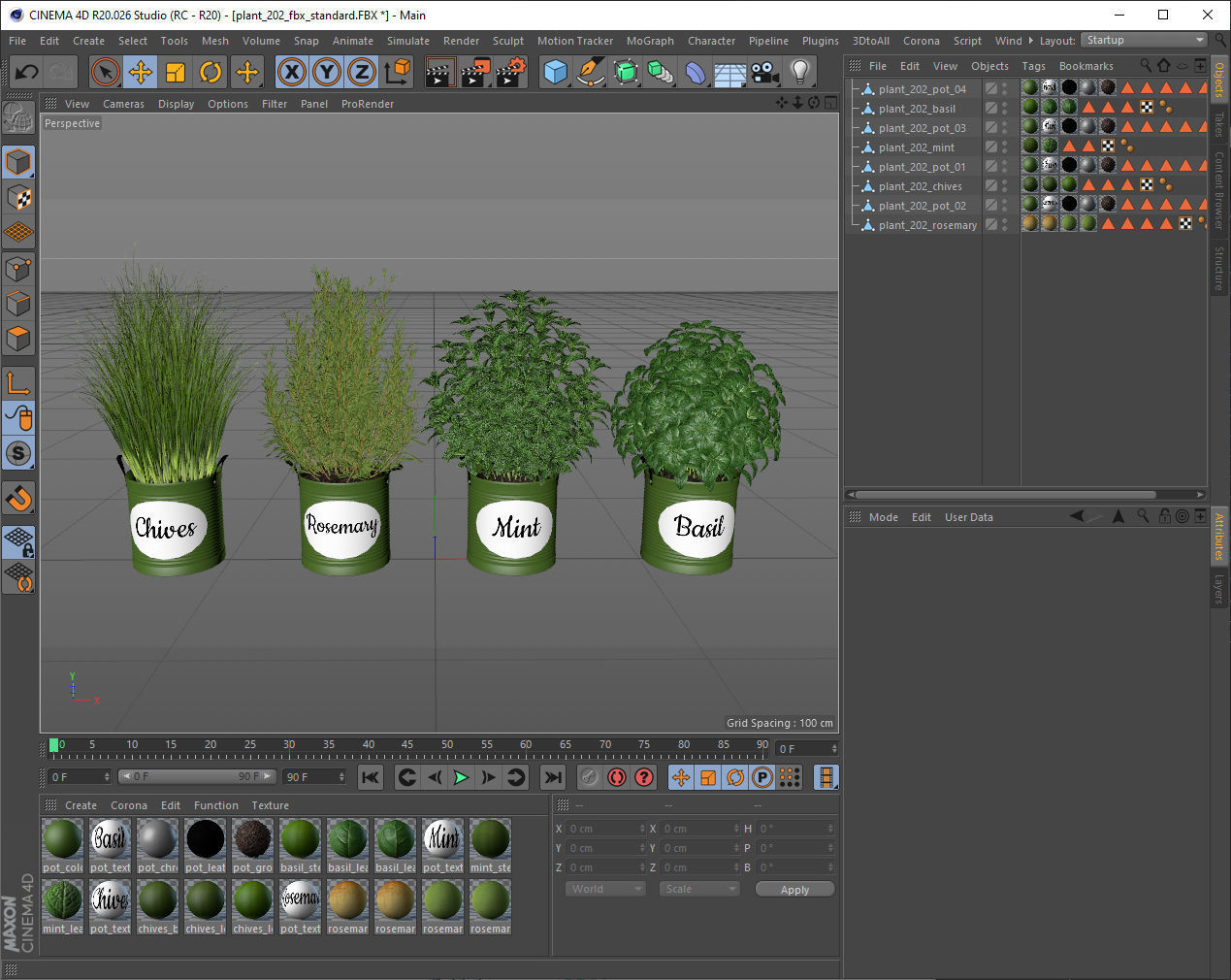Select the first rosemar material
The width and height of the screenshot is (1231, 980).
tap(347, 906)
